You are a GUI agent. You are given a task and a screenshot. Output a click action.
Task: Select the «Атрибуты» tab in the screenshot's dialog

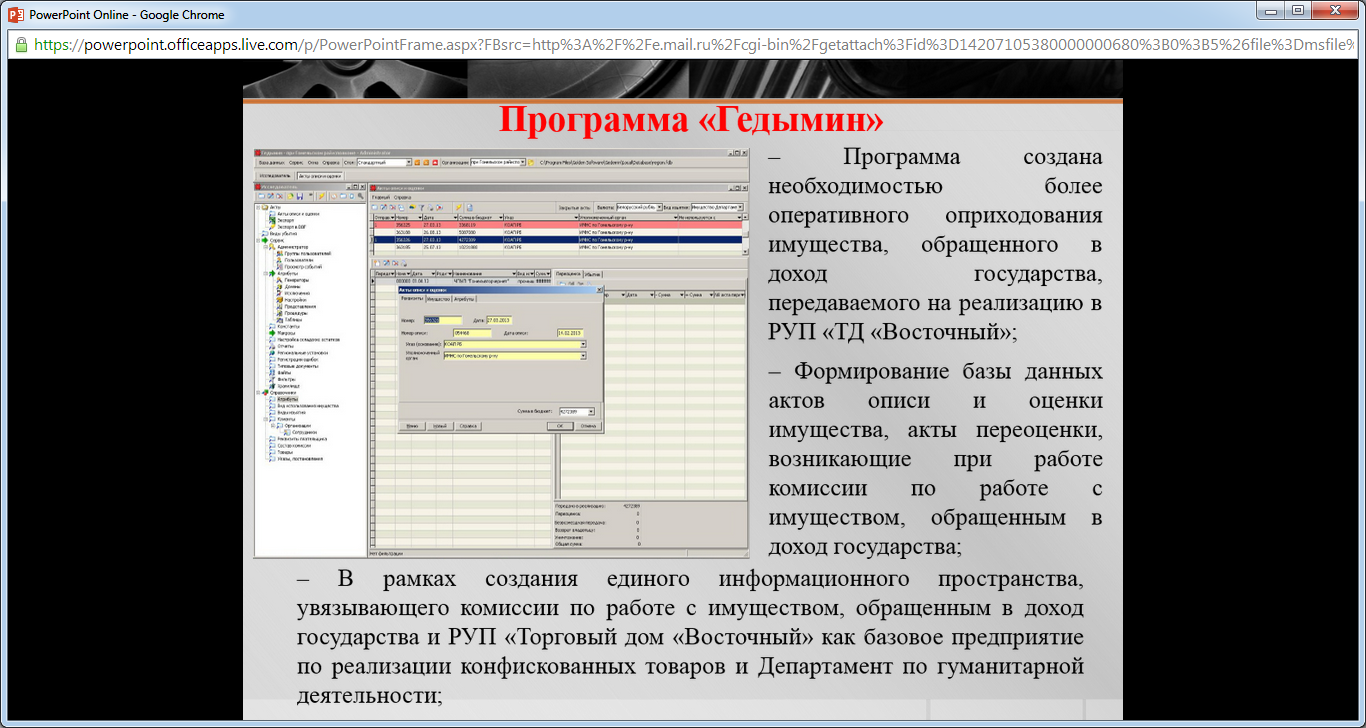click(x=464, y=299)
